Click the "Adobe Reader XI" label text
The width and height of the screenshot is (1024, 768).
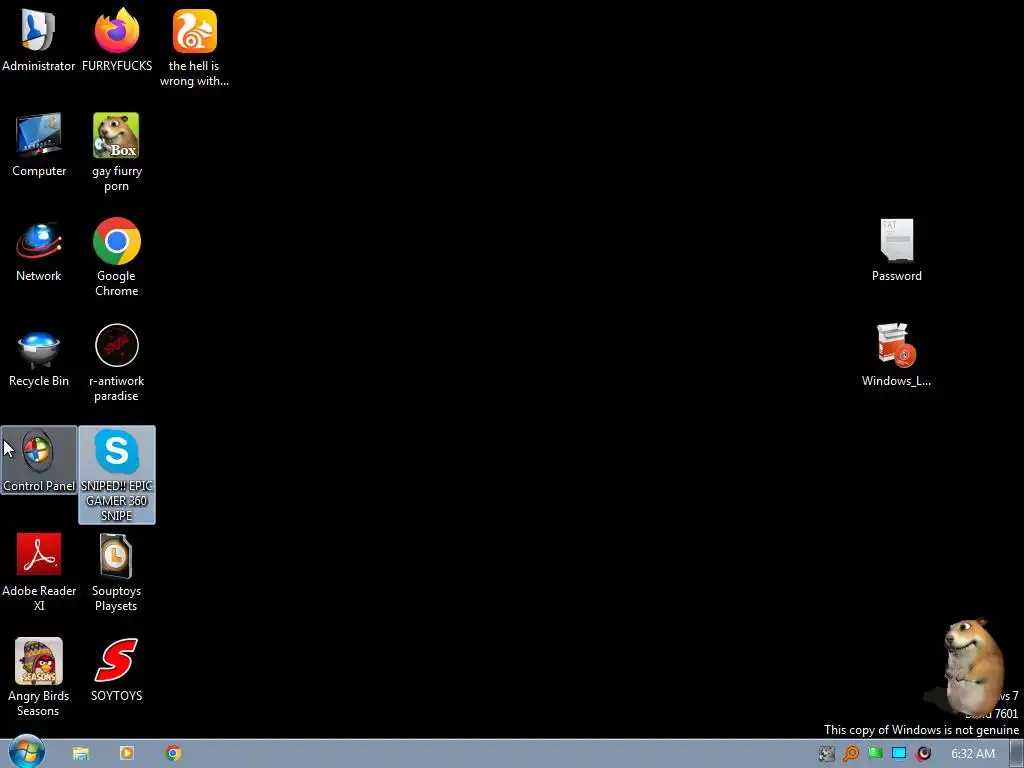coord(39,598)
